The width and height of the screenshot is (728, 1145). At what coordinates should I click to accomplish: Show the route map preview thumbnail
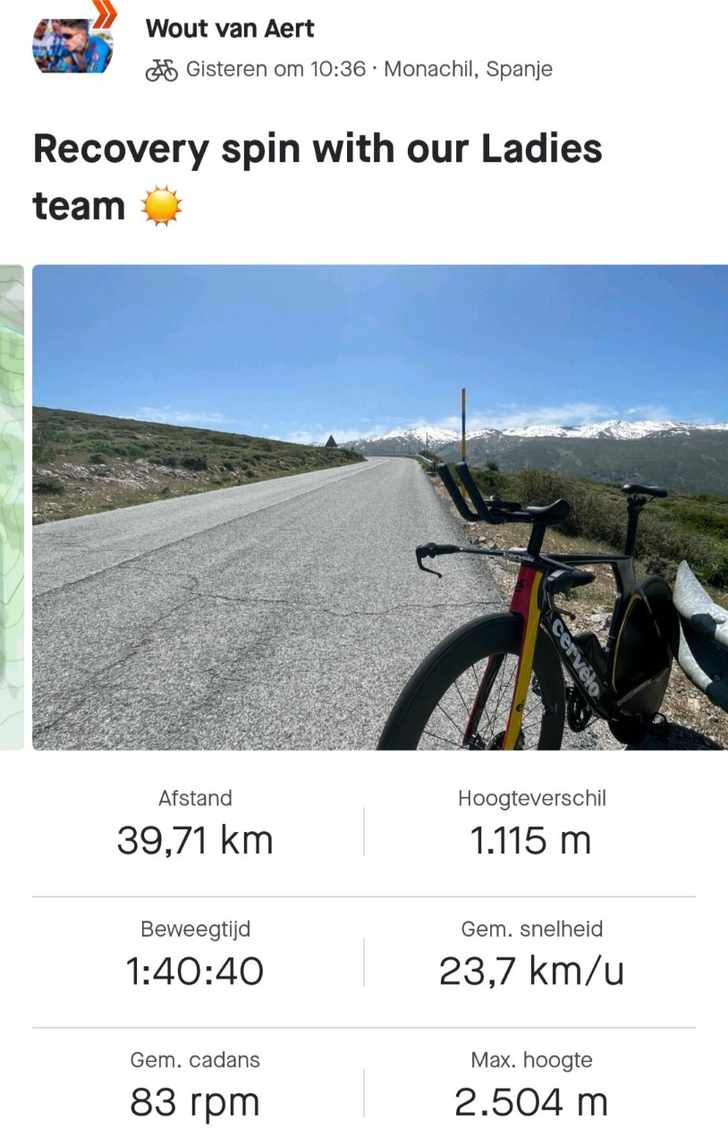pos(12,507)
